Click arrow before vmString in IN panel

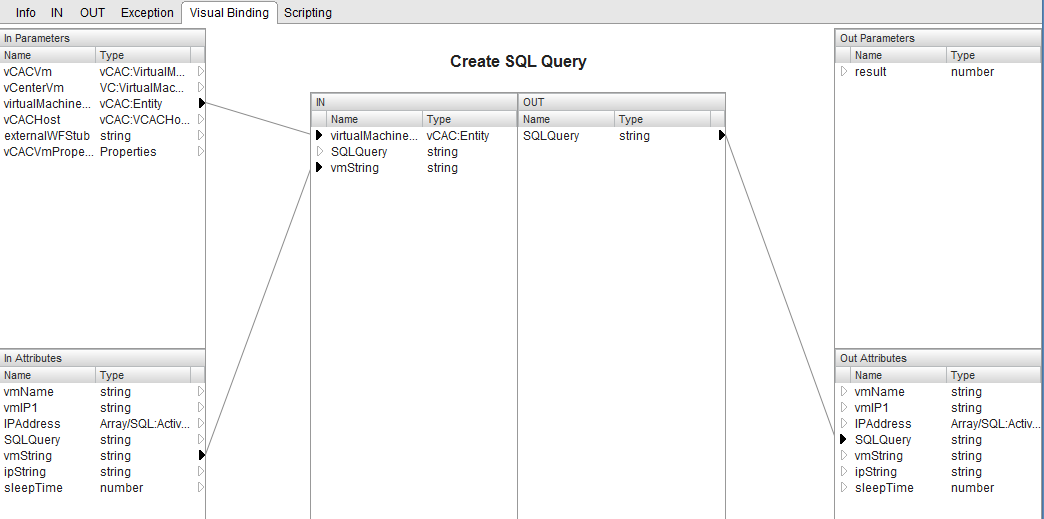point(320,168)
